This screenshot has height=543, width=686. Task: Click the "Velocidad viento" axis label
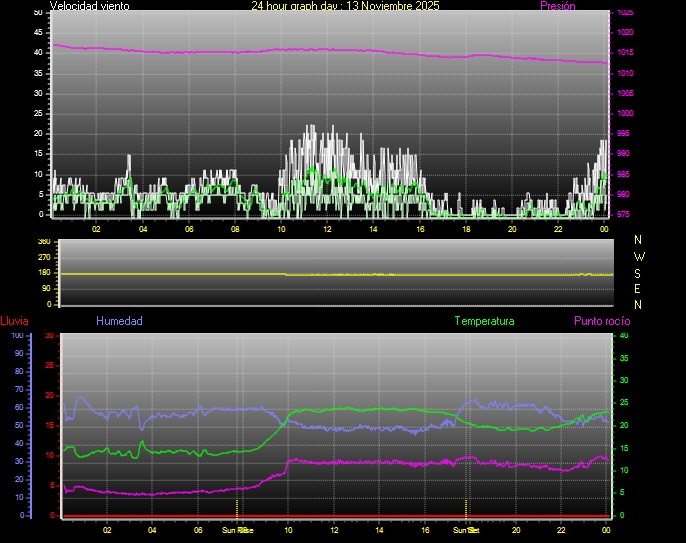pos(89,6)
